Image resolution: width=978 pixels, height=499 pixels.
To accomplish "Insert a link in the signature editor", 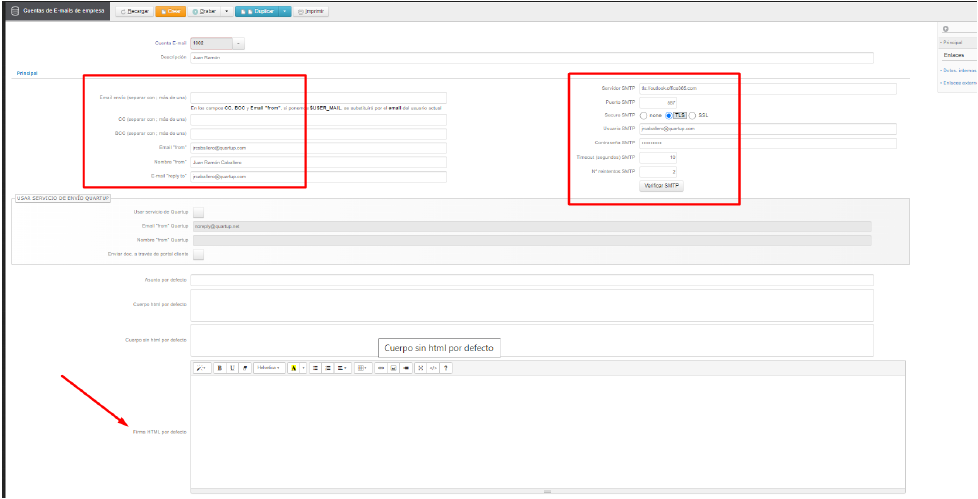I will 381,368.
